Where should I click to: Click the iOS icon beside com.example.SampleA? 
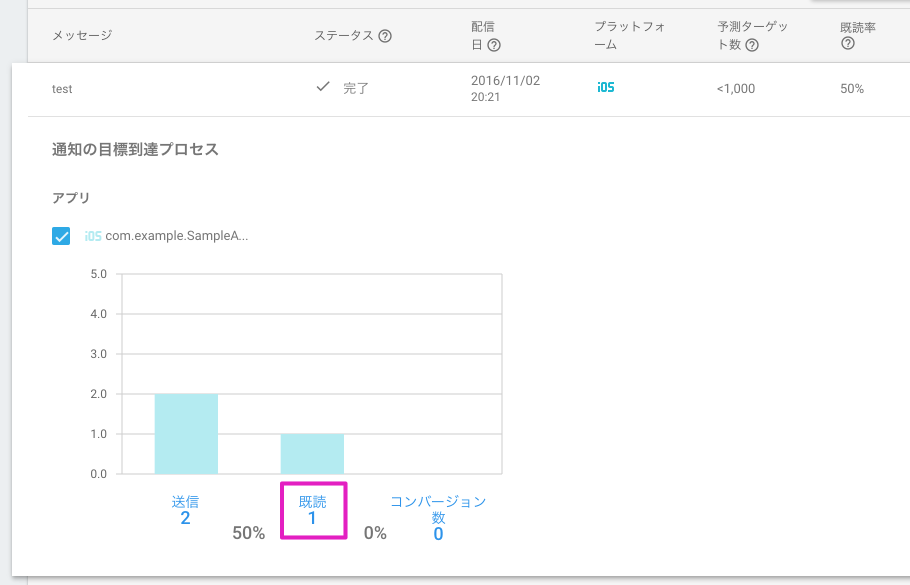tap(93, 236)
